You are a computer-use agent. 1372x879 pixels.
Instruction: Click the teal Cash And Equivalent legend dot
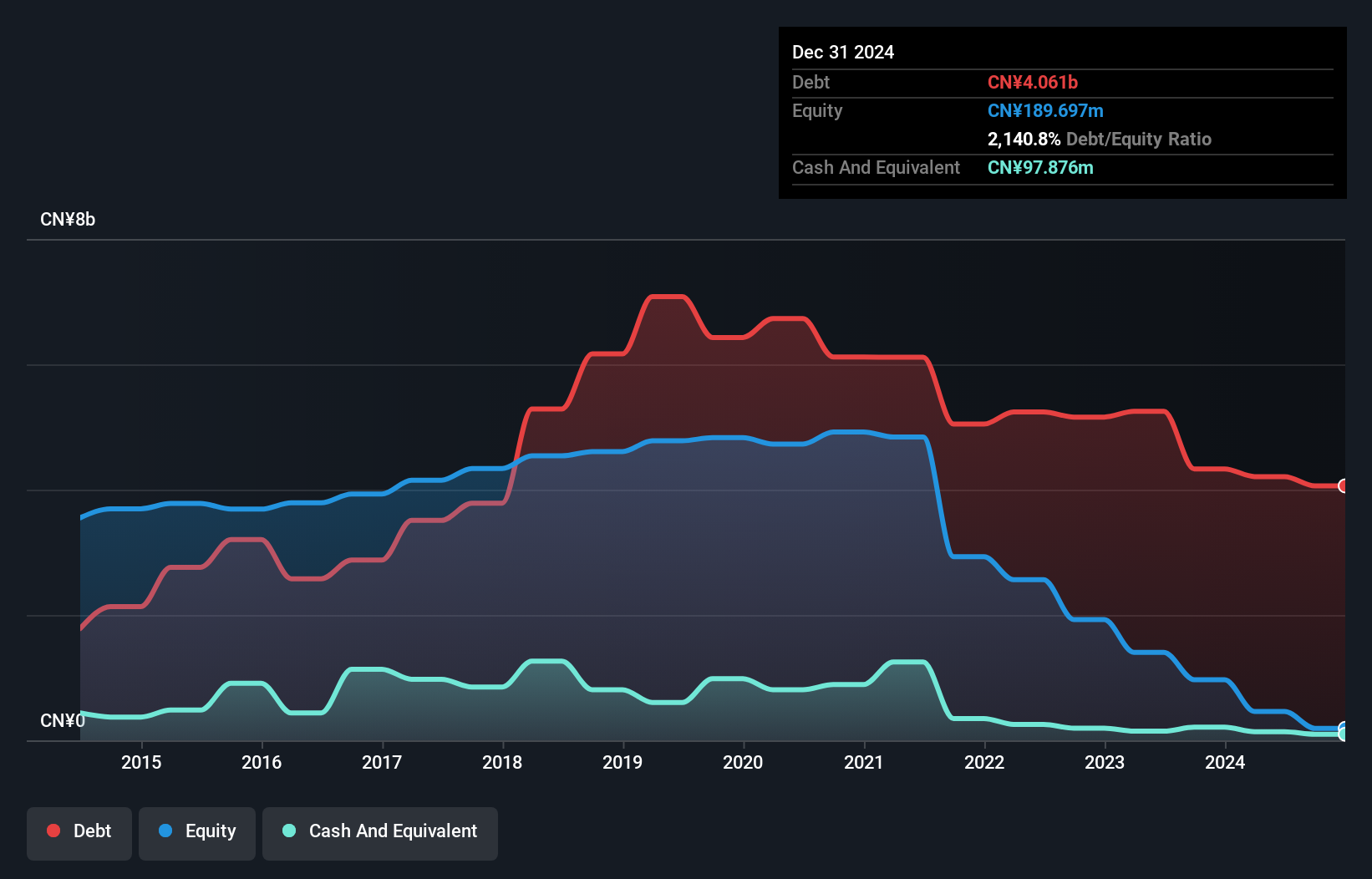(289, 831)
